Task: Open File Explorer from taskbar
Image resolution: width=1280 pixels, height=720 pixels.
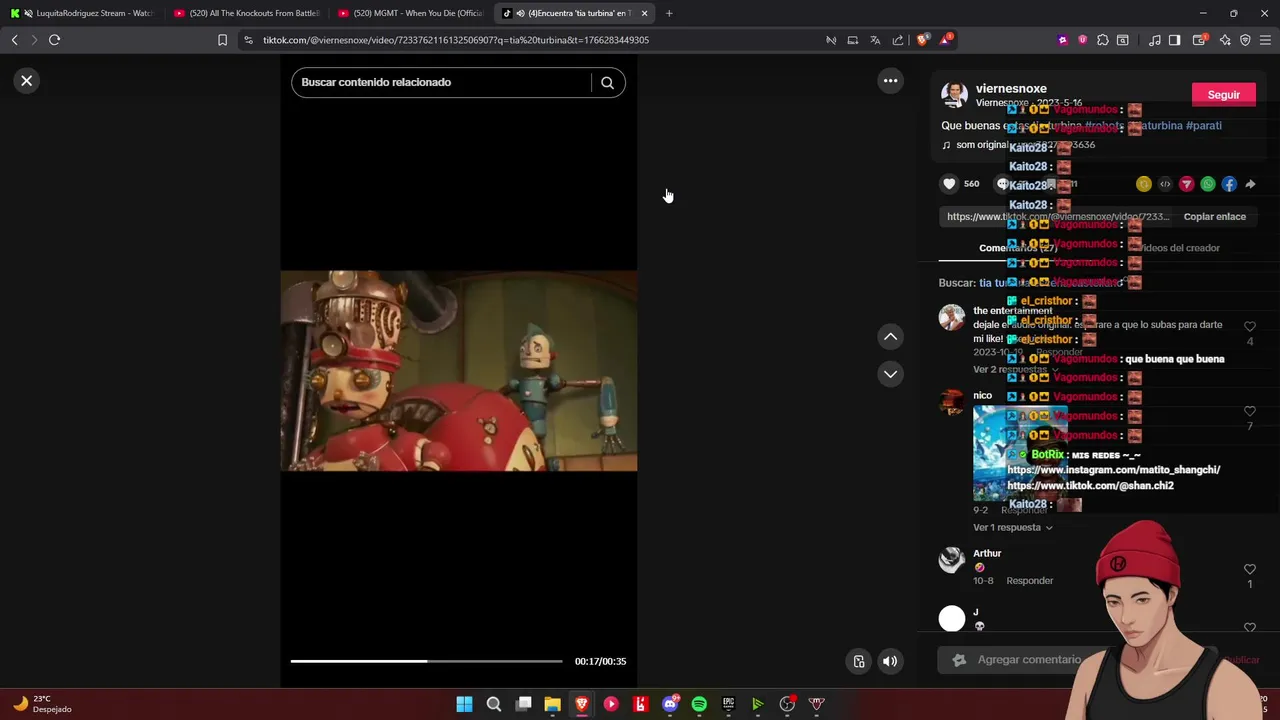Action: pos(552,704)
